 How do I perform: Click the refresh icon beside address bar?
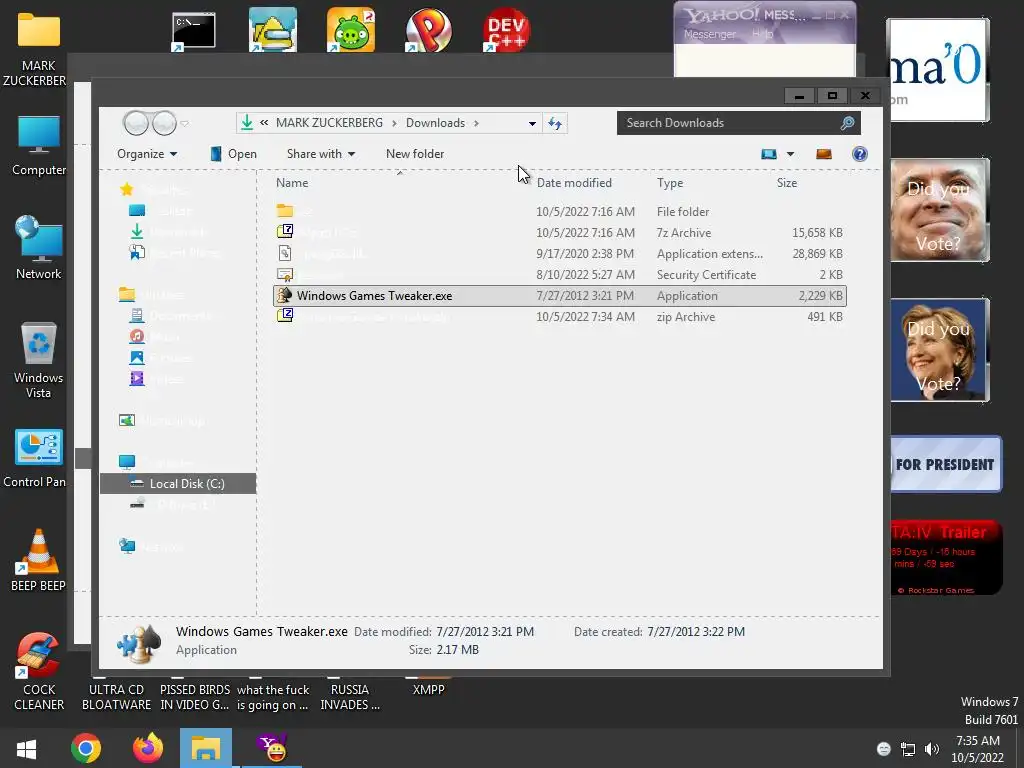coord(555,123)
